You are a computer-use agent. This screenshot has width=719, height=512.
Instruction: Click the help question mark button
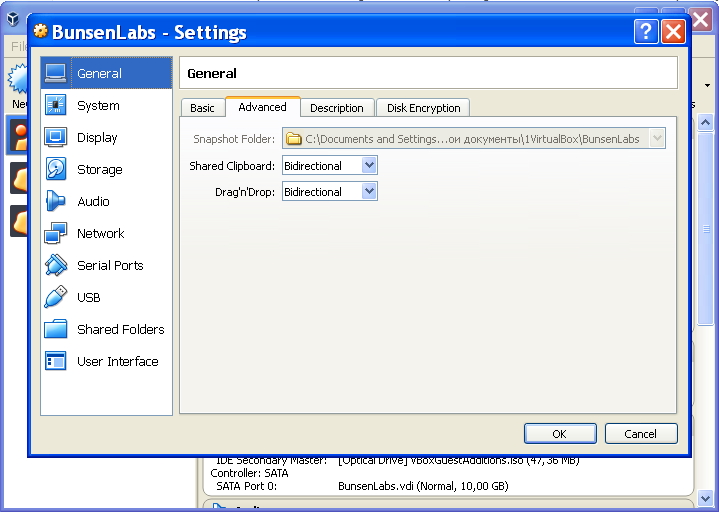click(646, 32)
